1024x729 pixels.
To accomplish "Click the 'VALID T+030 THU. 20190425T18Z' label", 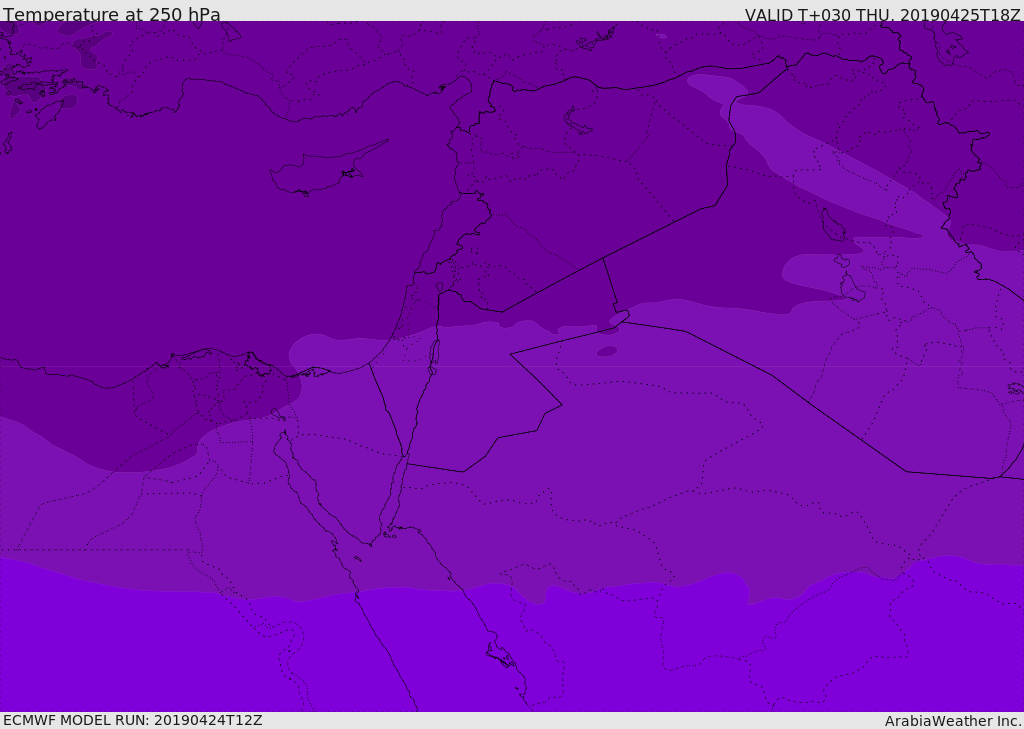I will [x=883, y=14].
